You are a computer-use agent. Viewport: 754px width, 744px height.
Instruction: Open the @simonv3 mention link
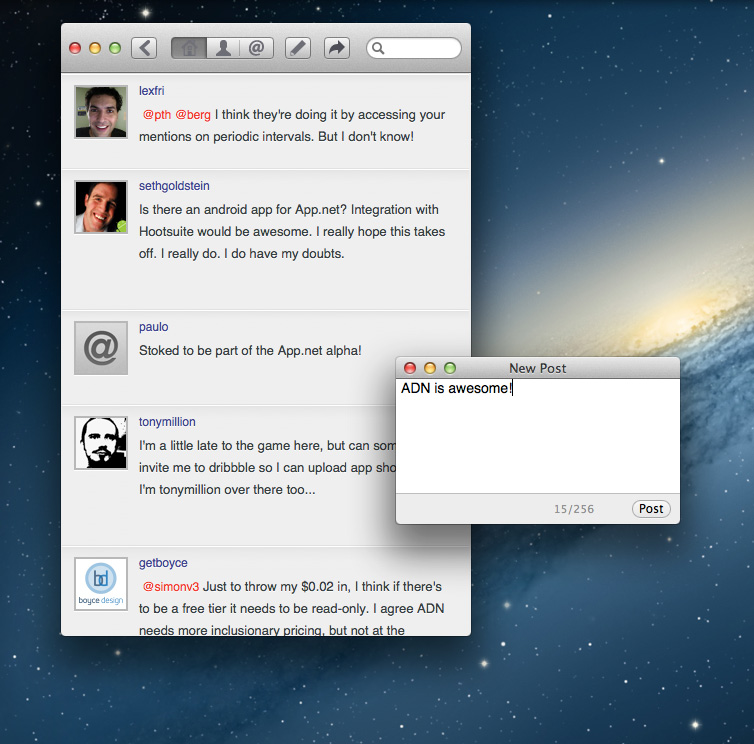pos(171,586)
